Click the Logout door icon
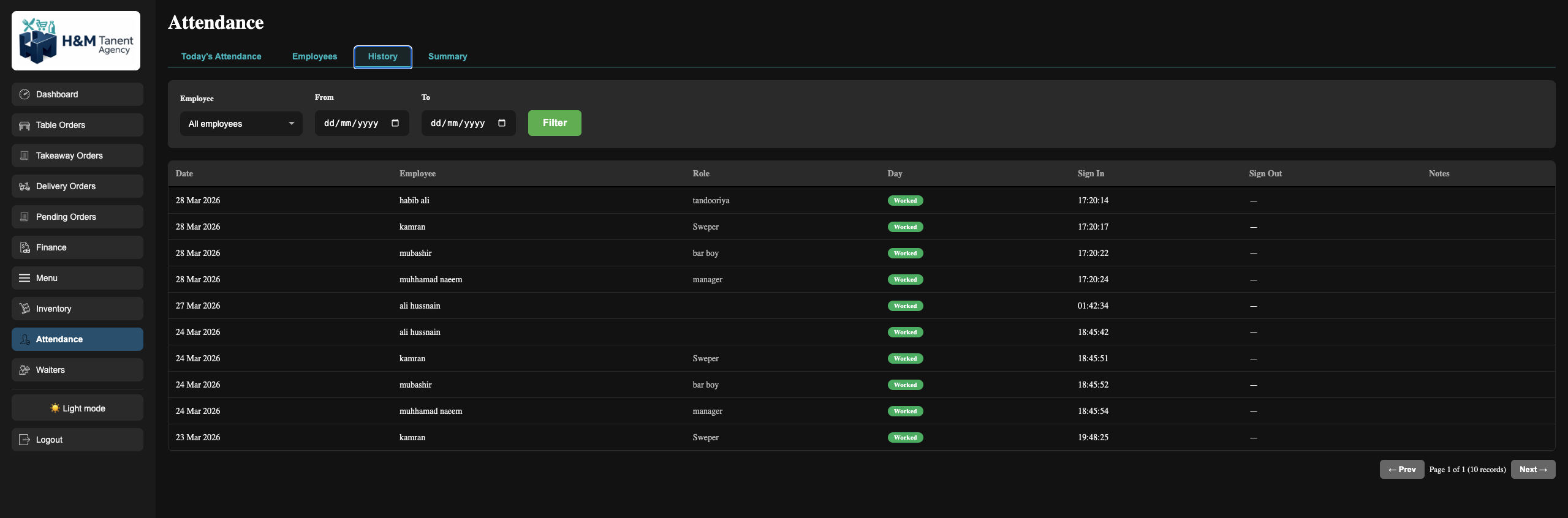Viewport: 1568px width, 518px height. tap(25, 440)
